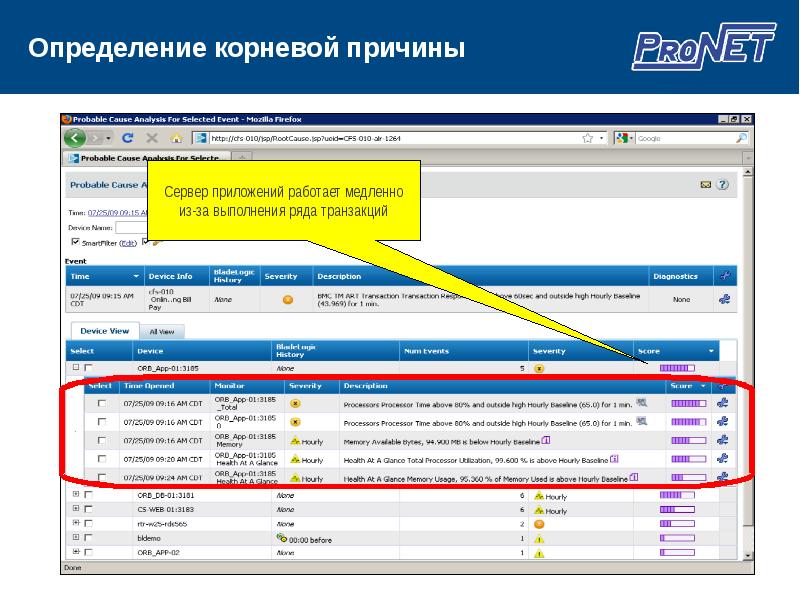Toggle the SmartFilter checkbox

coord(74,242)
